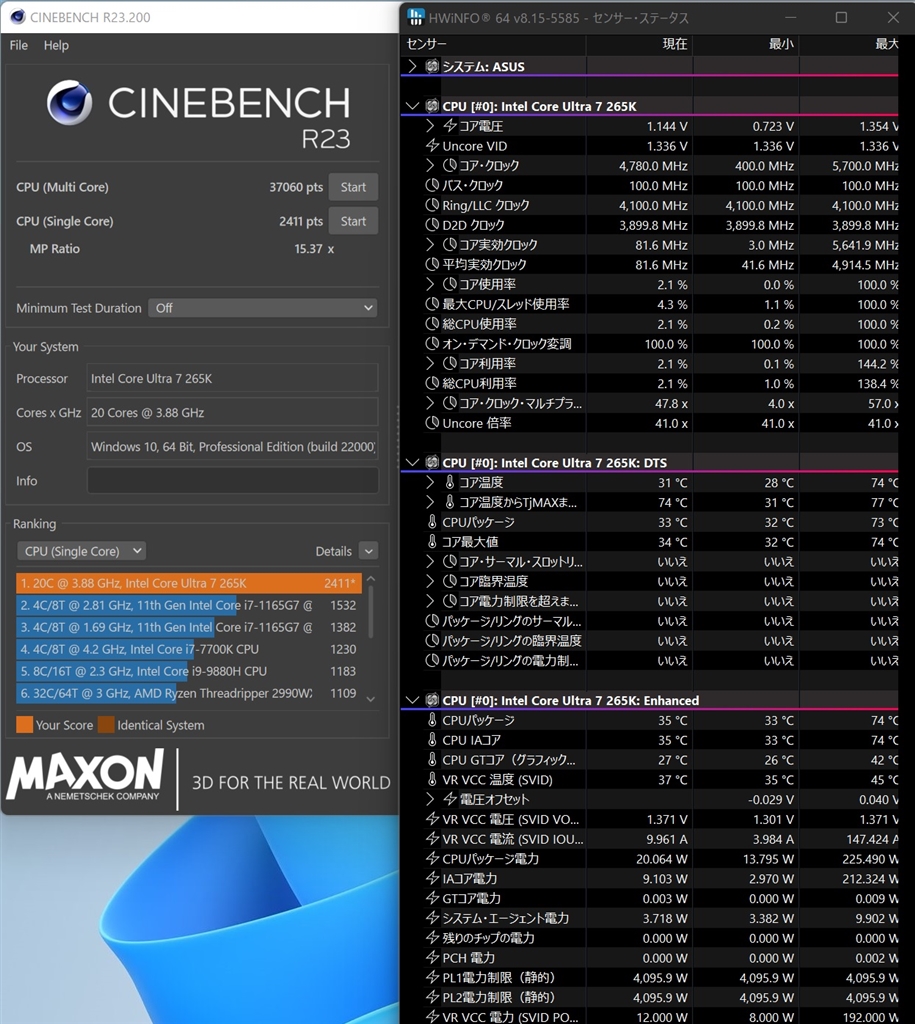Click the lightning icon beside PL1電力制限 (静的)
The image size is (915, 1024).
point(432,977)
